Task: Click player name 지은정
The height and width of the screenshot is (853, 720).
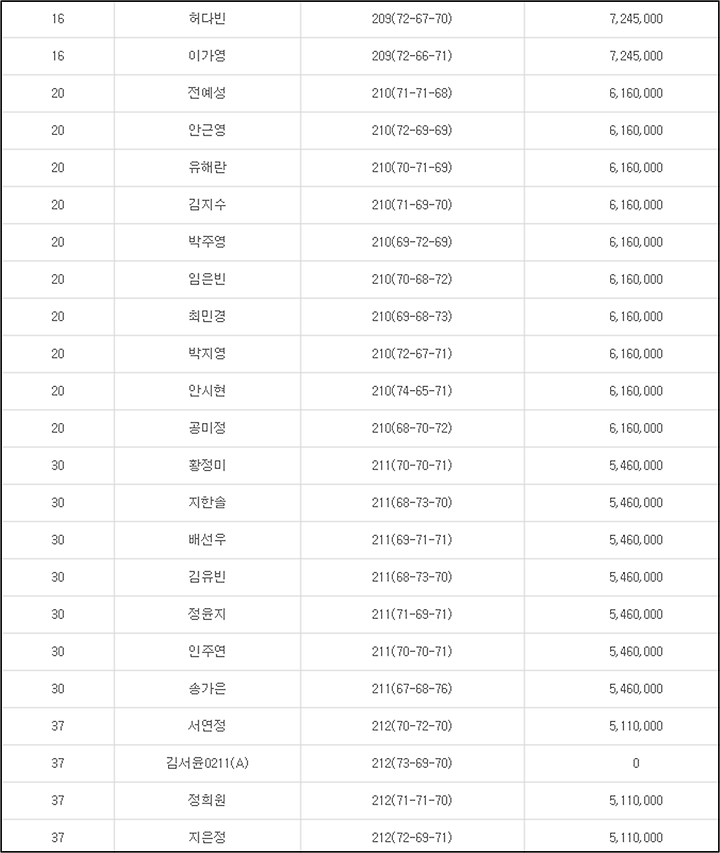Action: click(207, 838)
